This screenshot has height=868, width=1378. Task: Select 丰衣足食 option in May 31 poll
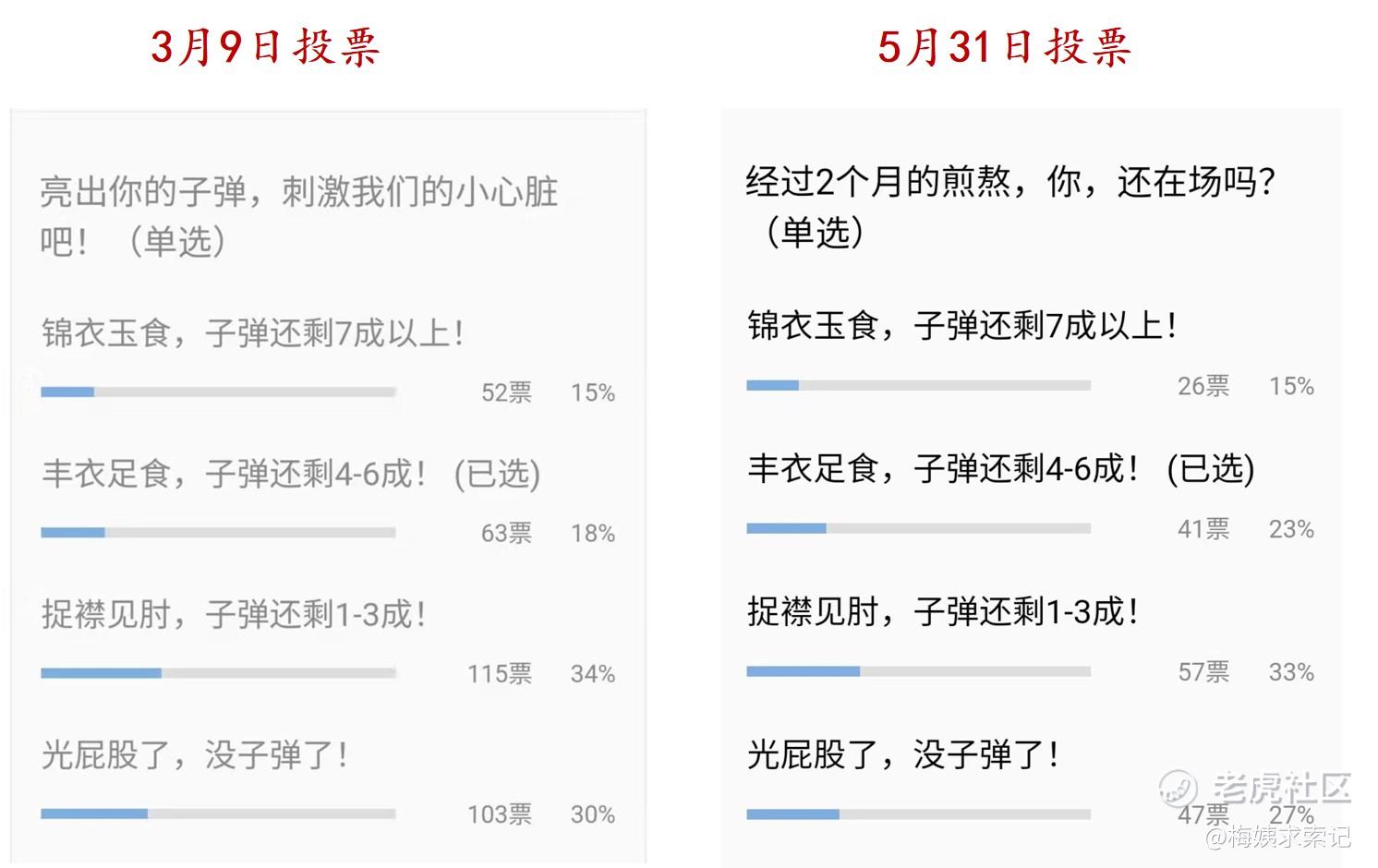click(1000, 468)
